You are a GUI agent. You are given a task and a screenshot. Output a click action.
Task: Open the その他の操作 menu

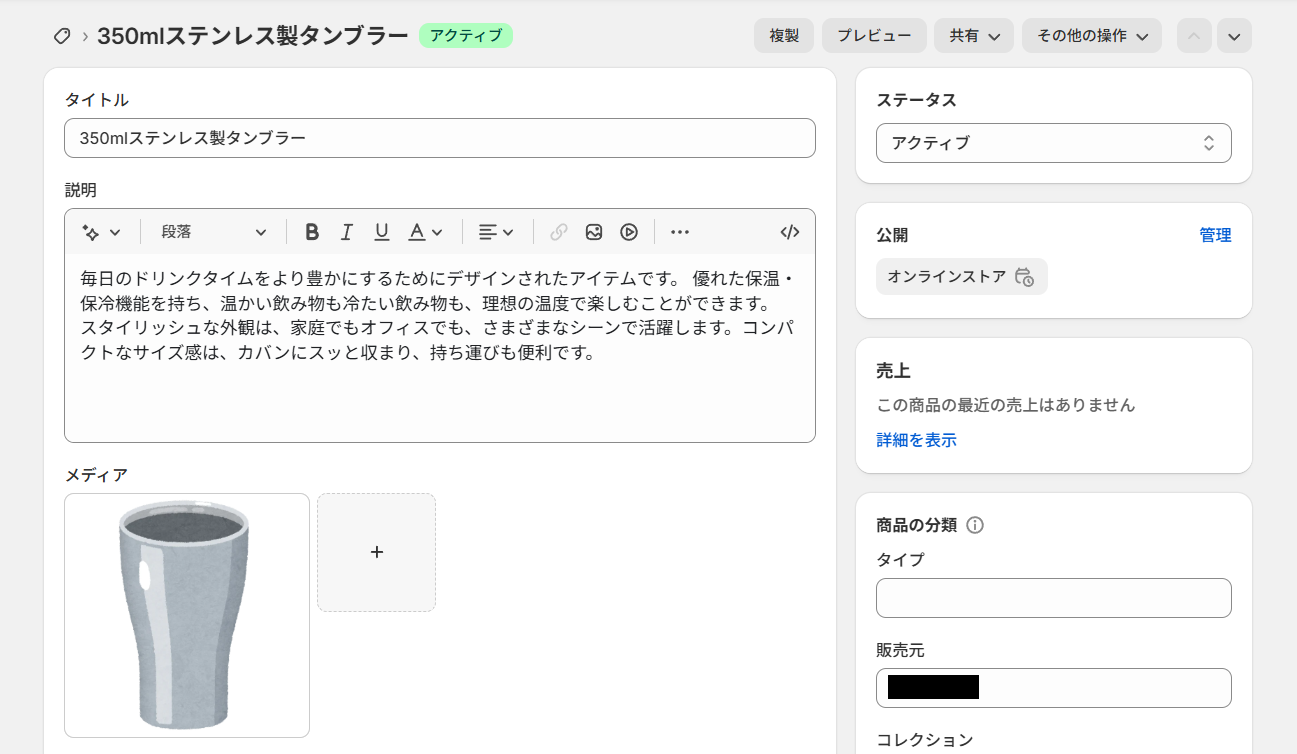click(x=1091, y=36)
